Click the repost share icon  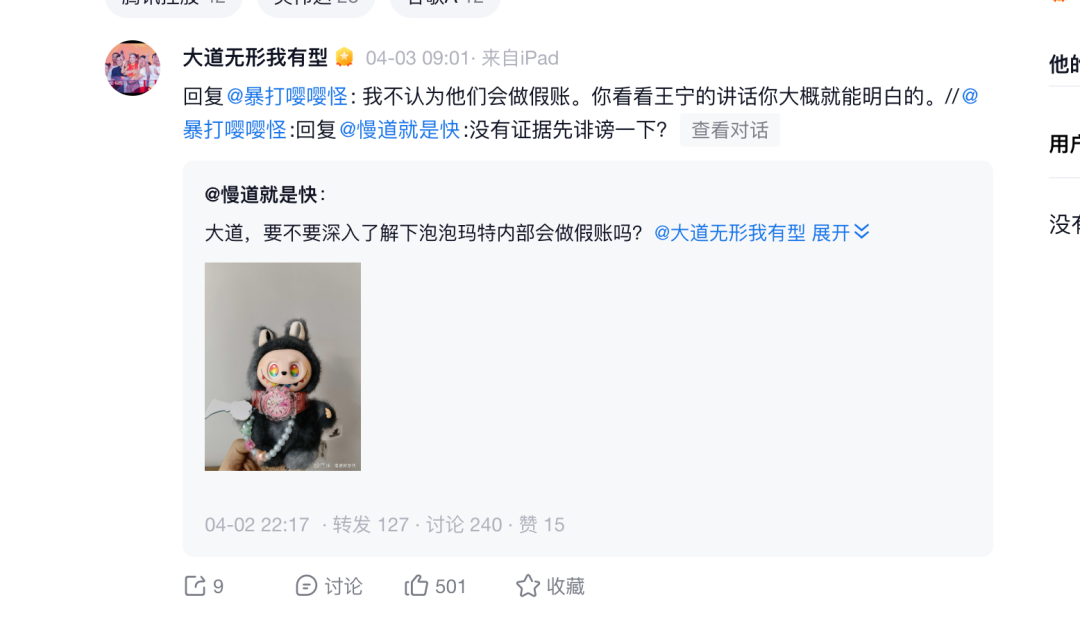(195, 586)
